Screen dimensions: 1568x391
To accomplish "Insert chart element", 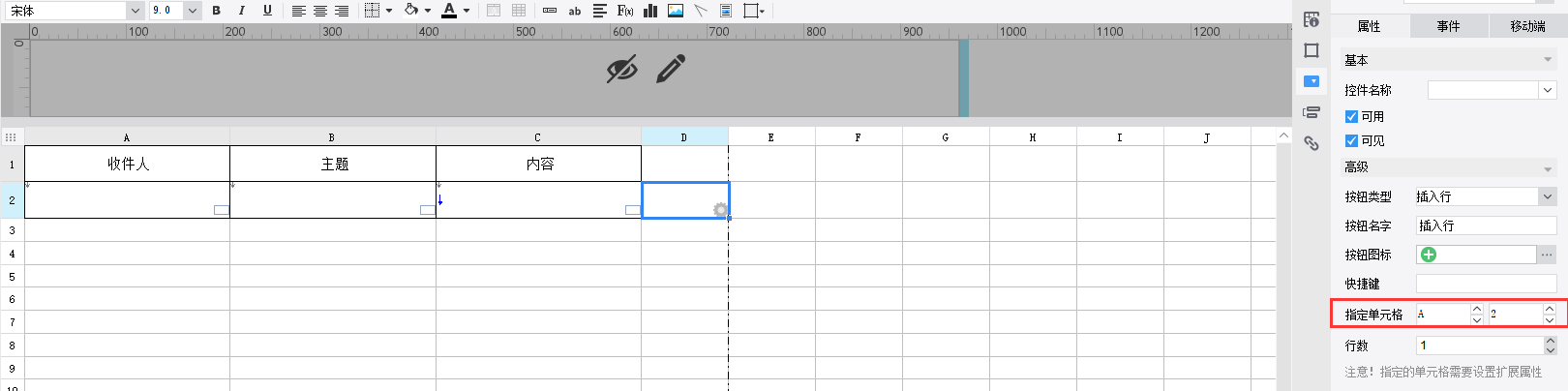I will click(650, 11).
